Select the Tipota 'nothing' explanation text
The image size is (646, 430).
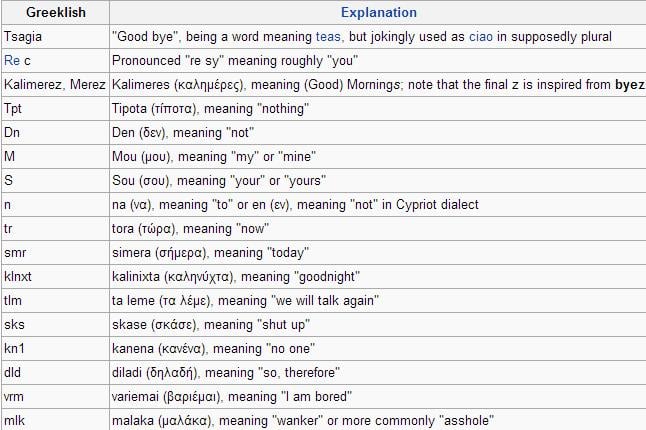click(x=210, y=109)
